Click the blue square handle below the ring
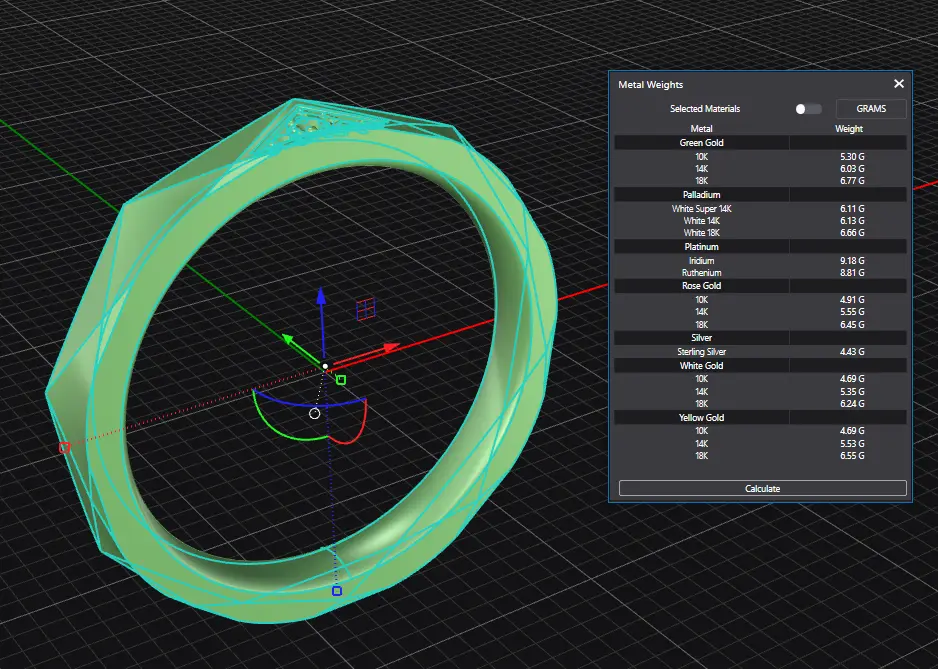The image size is (938, 669). coord(337,591)
